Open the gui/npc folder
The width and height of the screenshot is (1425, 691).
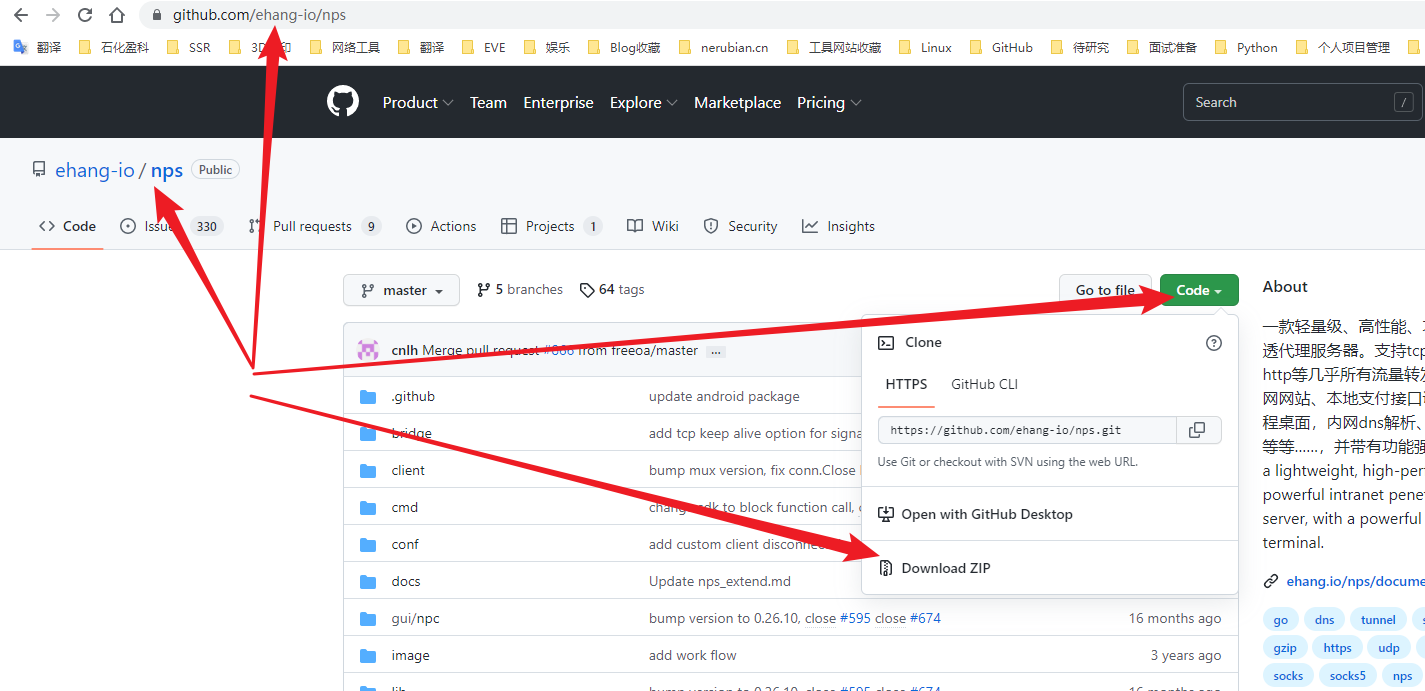415,618
